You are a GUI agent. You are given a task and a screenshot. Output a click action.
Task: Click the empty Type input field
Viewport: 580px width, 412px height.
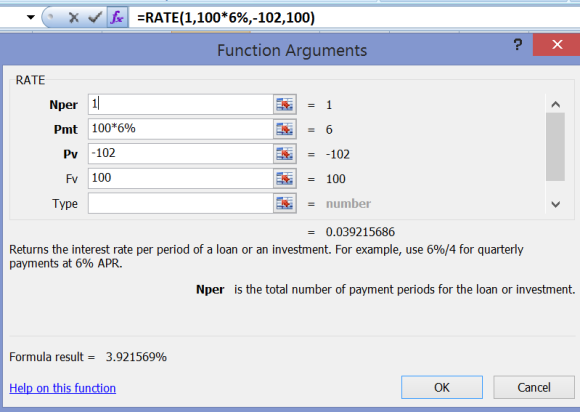[181, 203]
